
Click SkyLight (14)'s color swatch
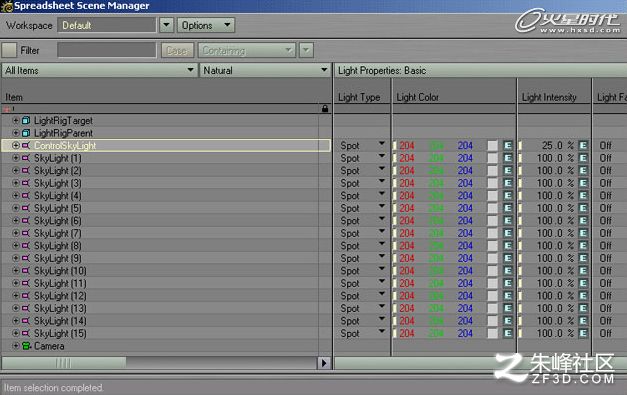pos(493,321)
